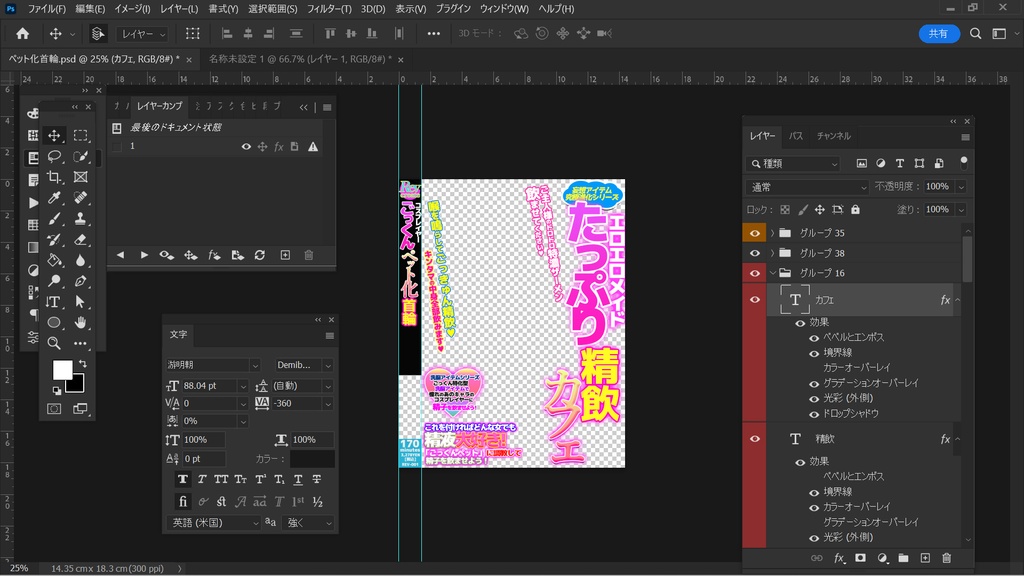Select the Clone Stamp tool
This screenshot has width=1024, height=576.
(x=80, y=219)
